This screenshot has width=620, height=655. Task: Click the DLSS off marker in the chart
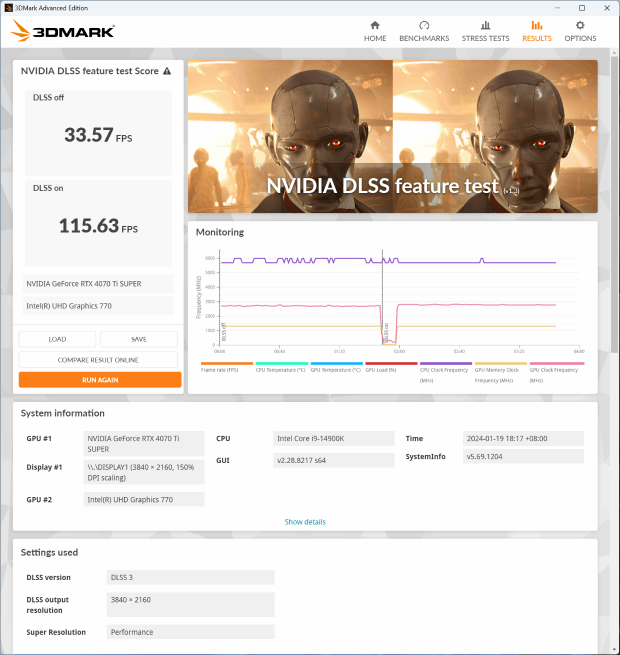click(x=224, y=332)
